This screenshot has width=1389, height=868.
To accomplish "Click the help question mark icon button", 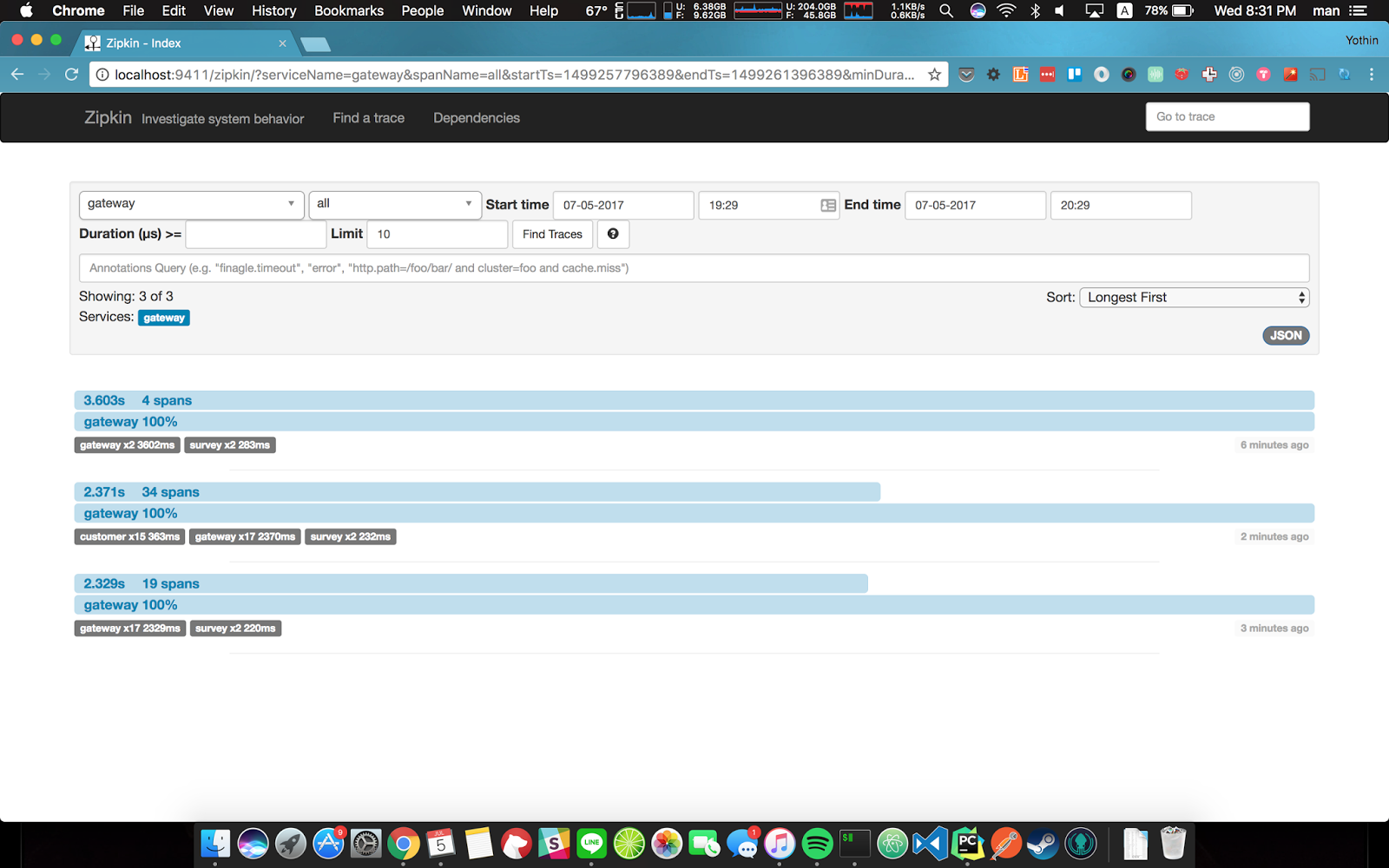I will click(613, 234).
